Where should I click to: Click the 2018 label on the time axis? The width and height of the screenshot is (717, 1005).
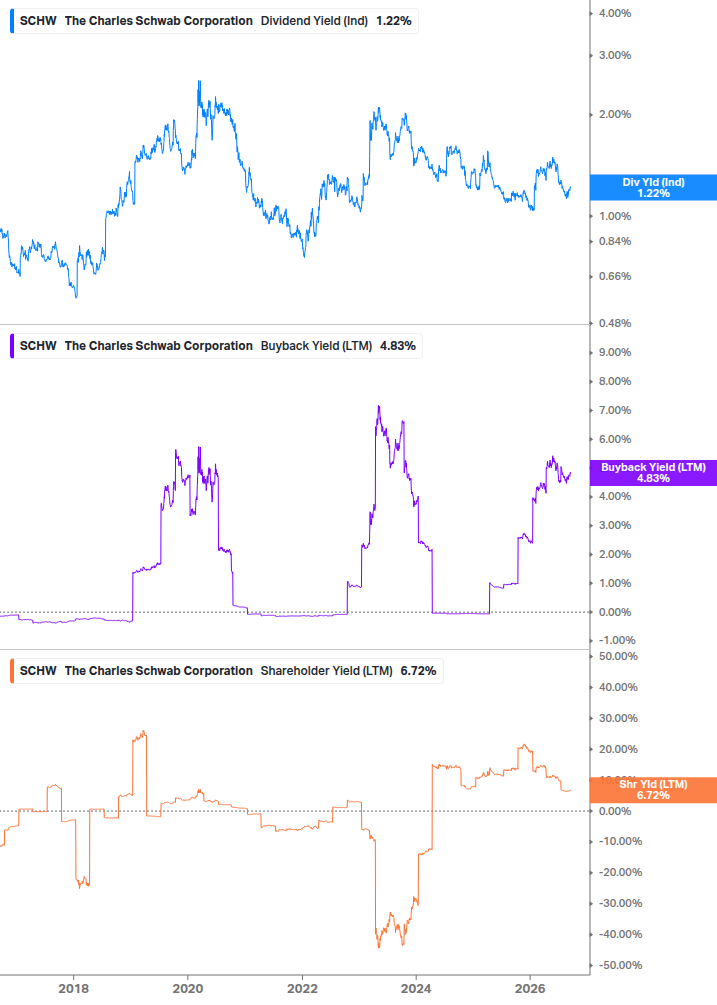[x=73, y=988]
